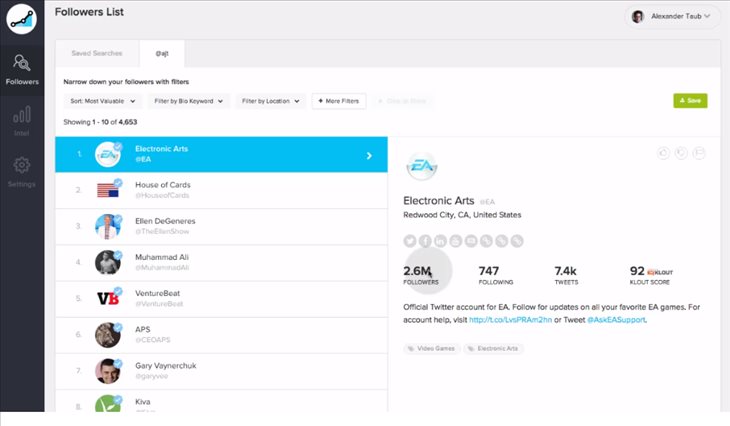730x426 pixels.
Task: Open EA's Twitter profile icon
Action: click(410, 241)
